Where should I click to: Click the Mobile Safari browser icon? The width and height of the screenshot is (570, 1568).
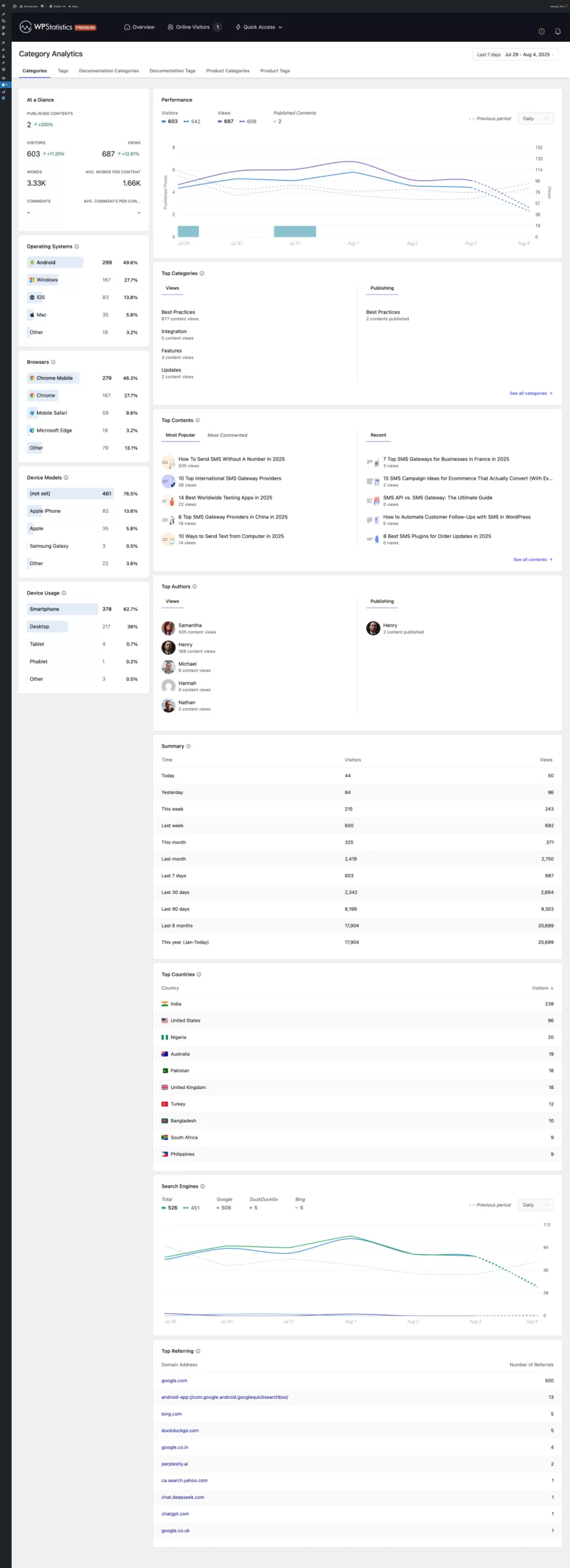[32, 413]
